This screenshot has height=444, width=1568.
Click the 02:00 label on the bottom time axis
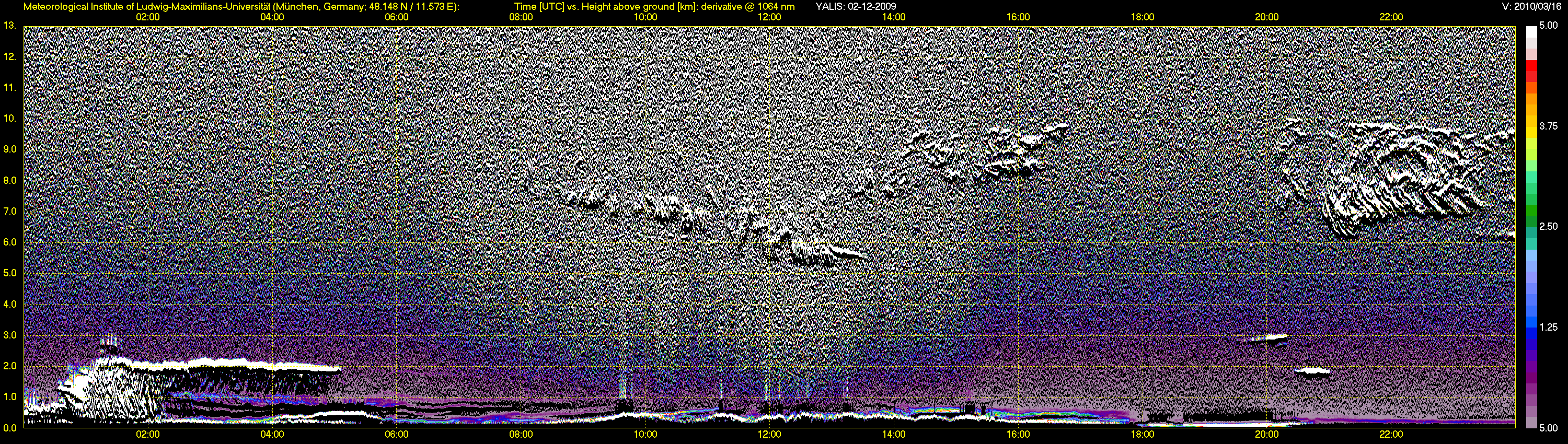click(148, 434)
